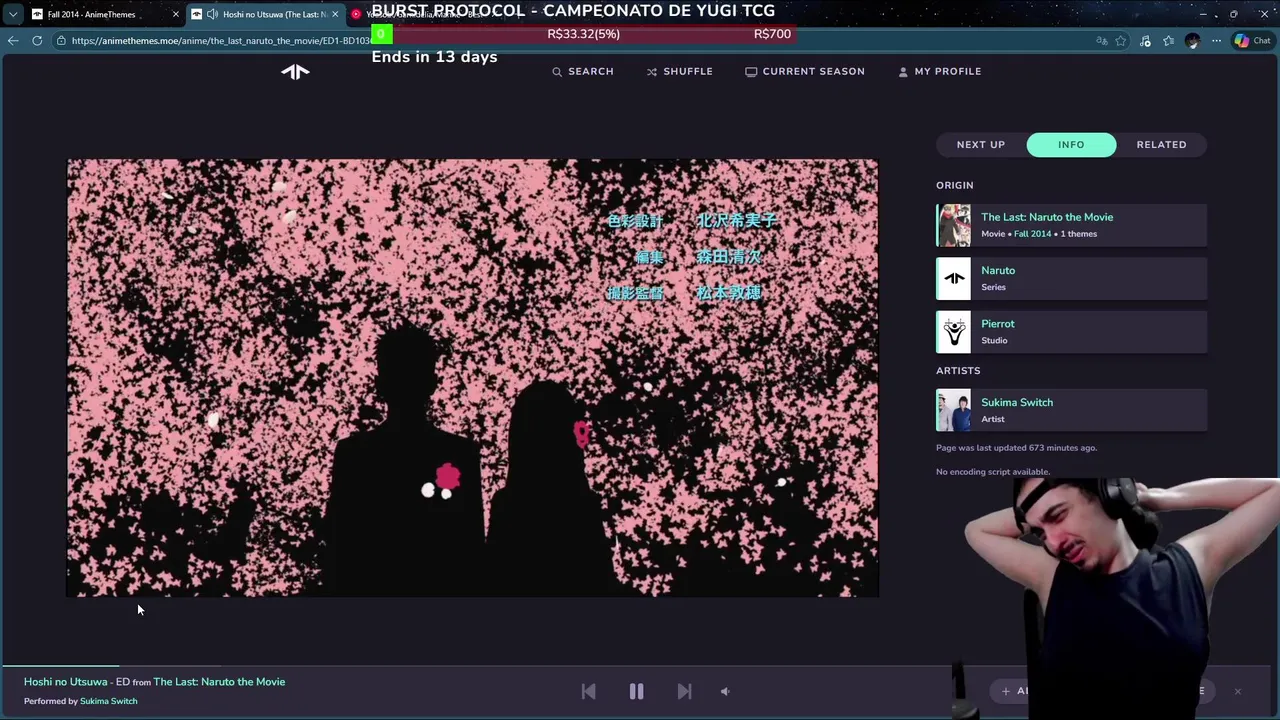Open The Last: Naruto the Movie card
The height and width of the screenshot is (720, 1280).
pyautogui.click(x=1071, y=225)
